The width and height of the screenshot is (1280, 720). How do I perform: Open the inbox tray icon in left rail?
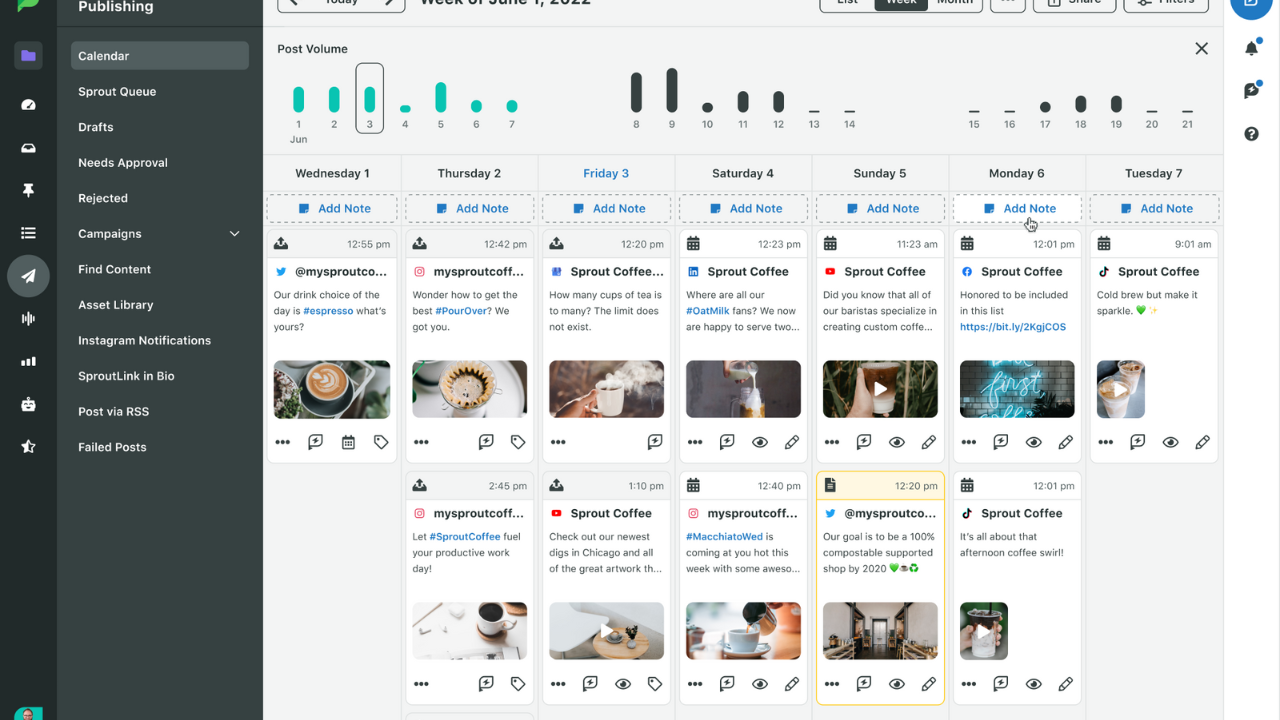point(28,148)
